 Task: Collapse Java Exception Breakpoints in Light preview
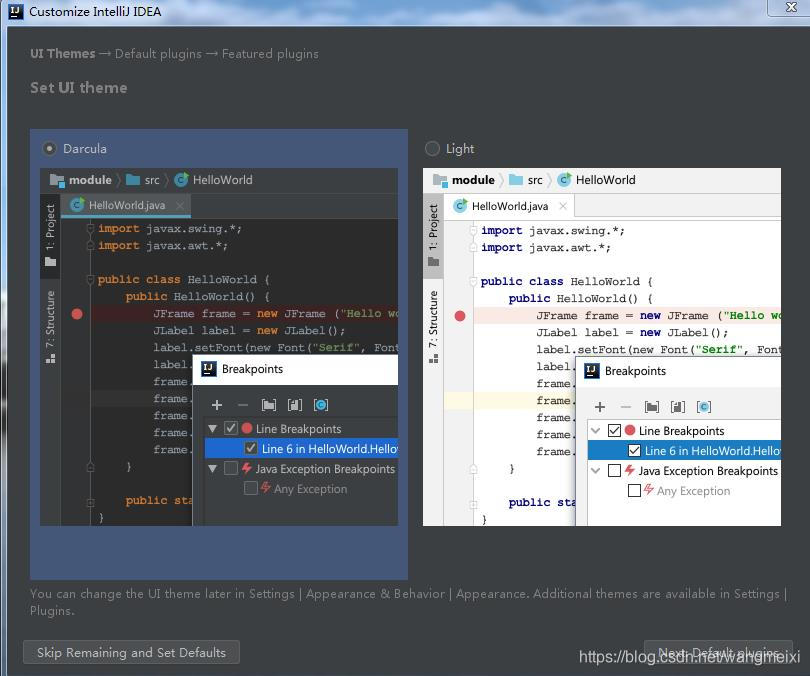596,471
